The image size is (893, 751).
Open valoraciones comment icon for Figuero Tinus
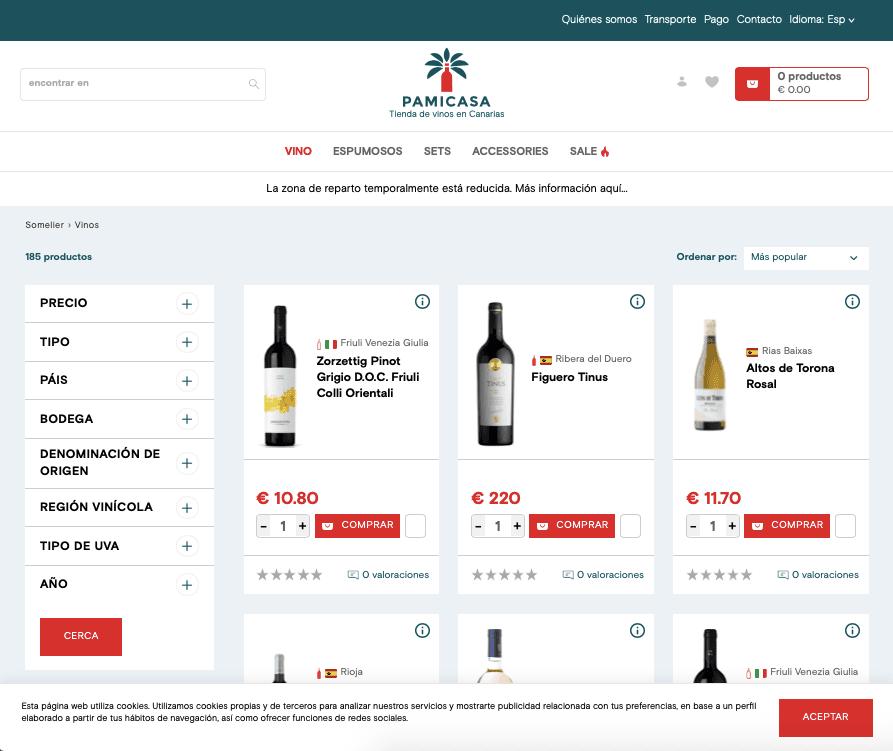(x=568, y=575)
